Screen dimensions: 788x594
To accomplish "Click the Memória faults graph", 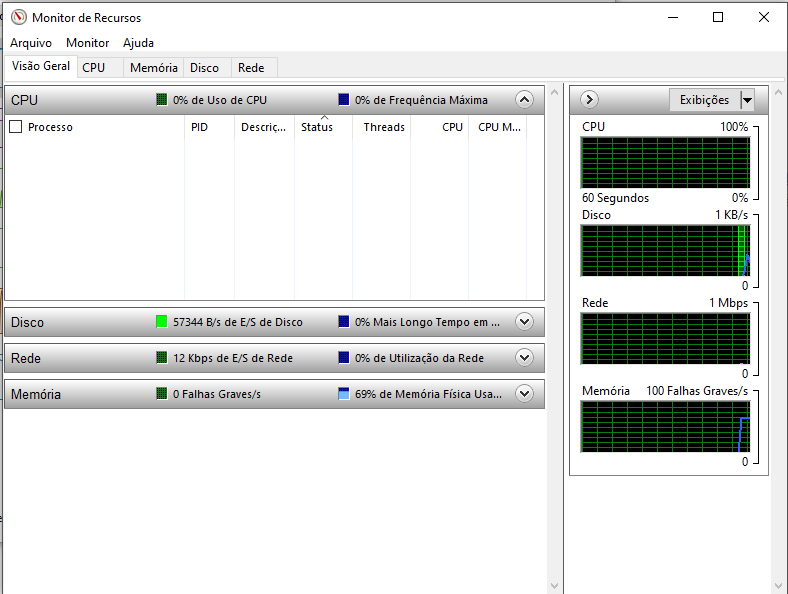I will (665, 426).
